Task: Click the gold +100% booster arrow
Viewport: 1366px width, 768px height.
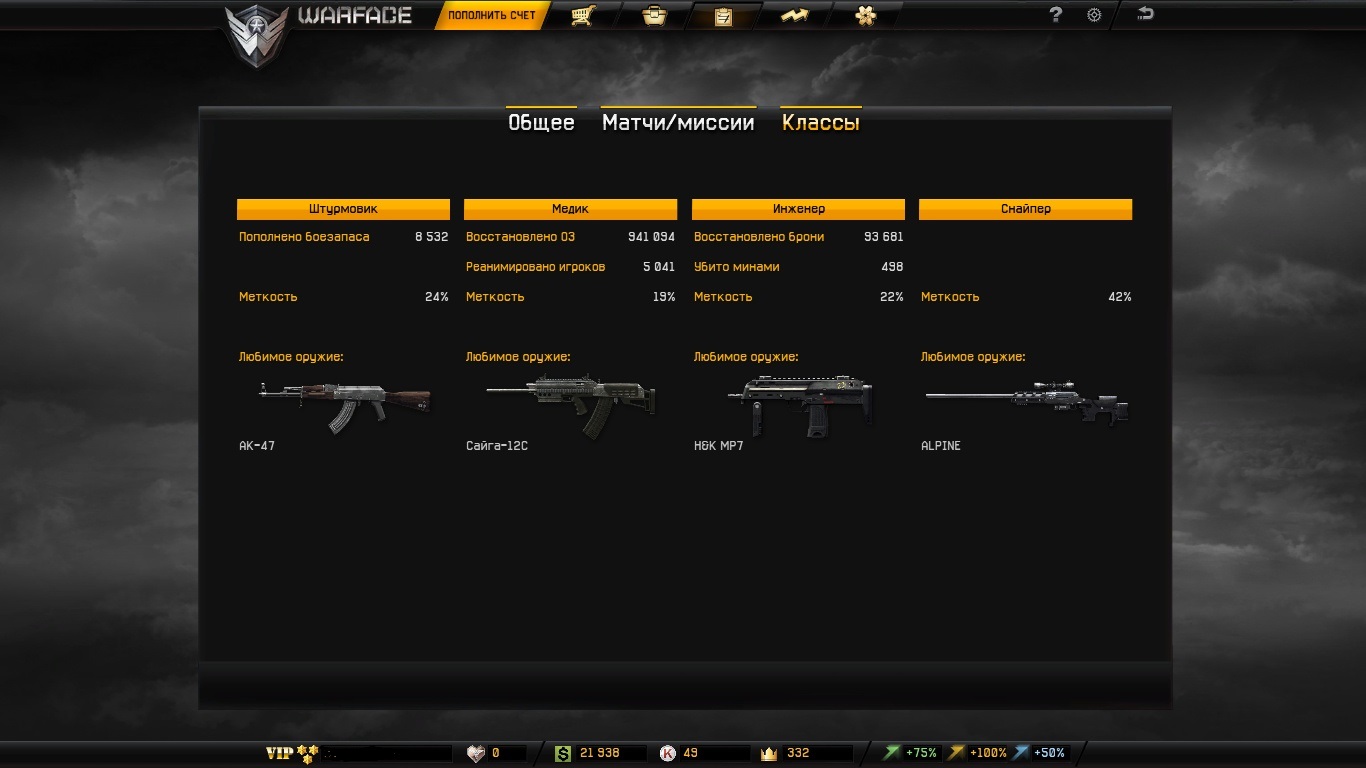Action: coord(956,752)
